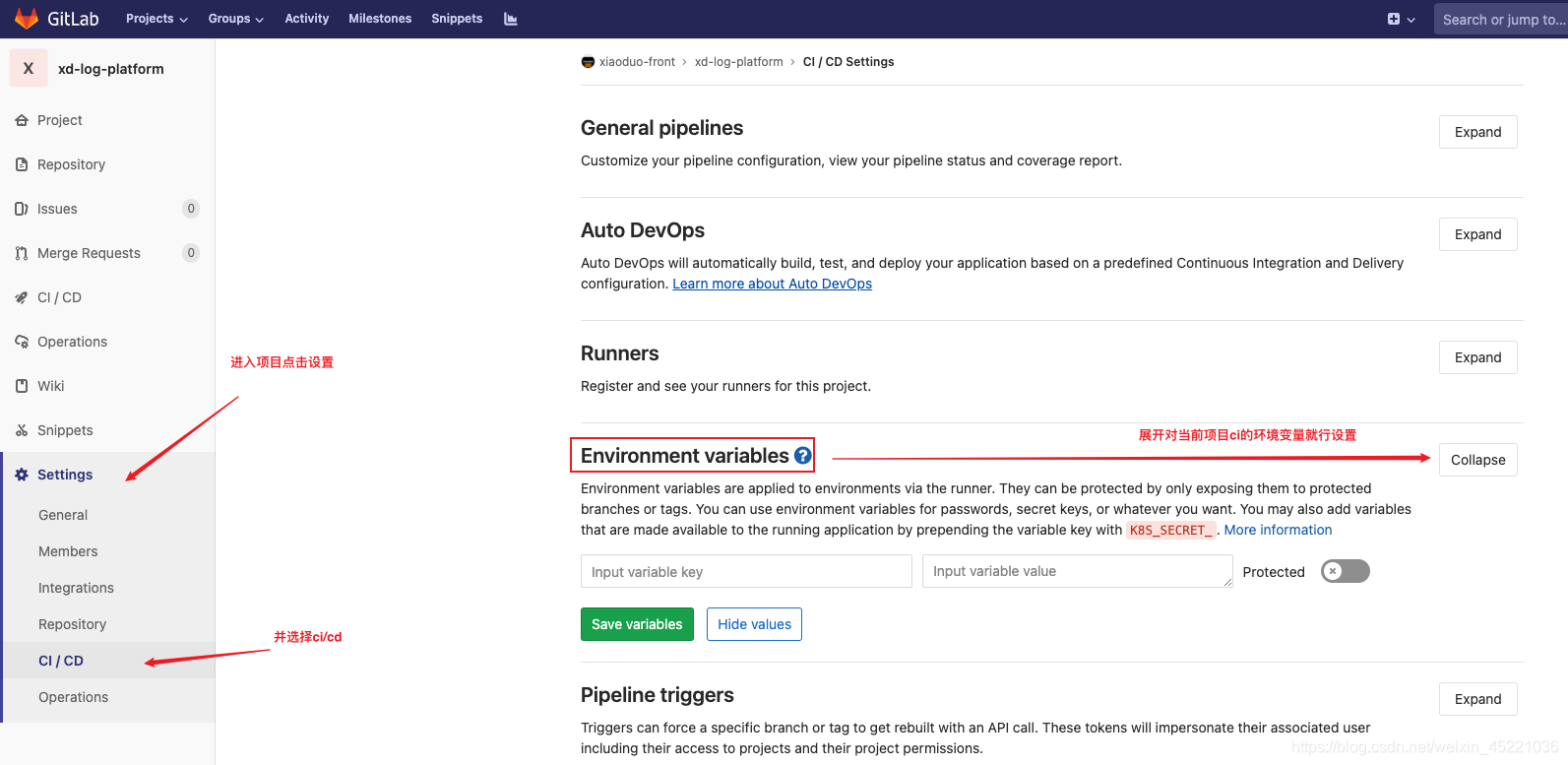Click the Merge Requests icon in sidebar

[x=22, y=253]
